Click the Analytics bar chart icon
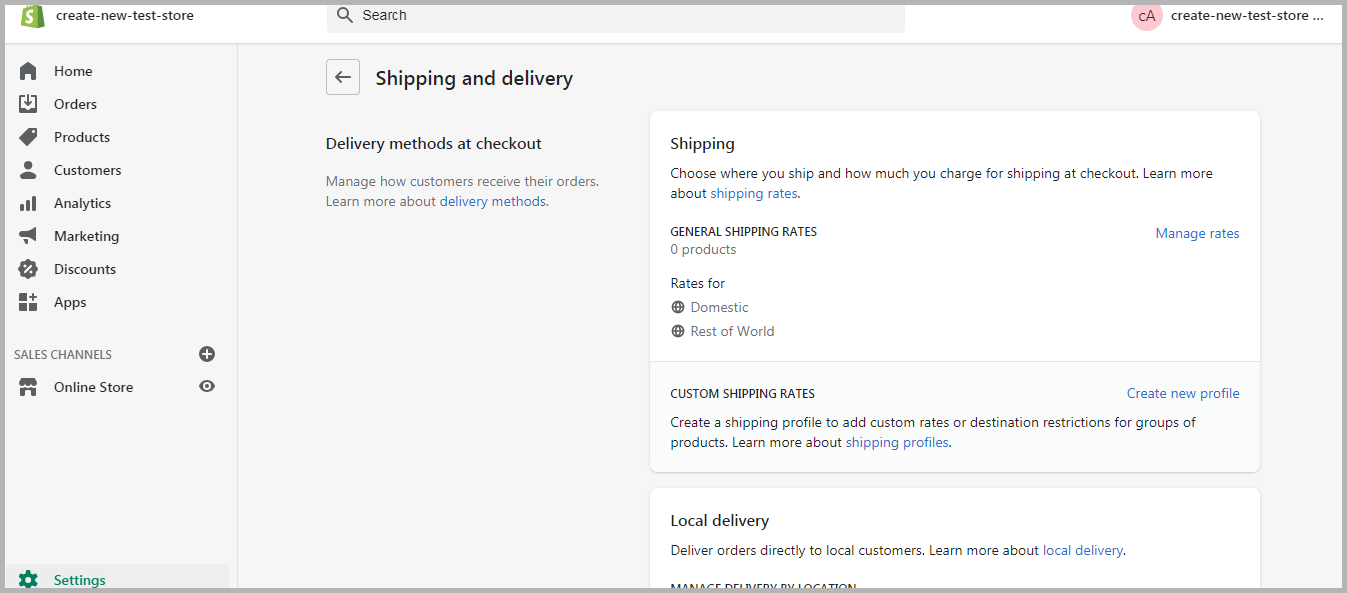The height and width of the screenshot is (593, 1347). click(28, 203)
